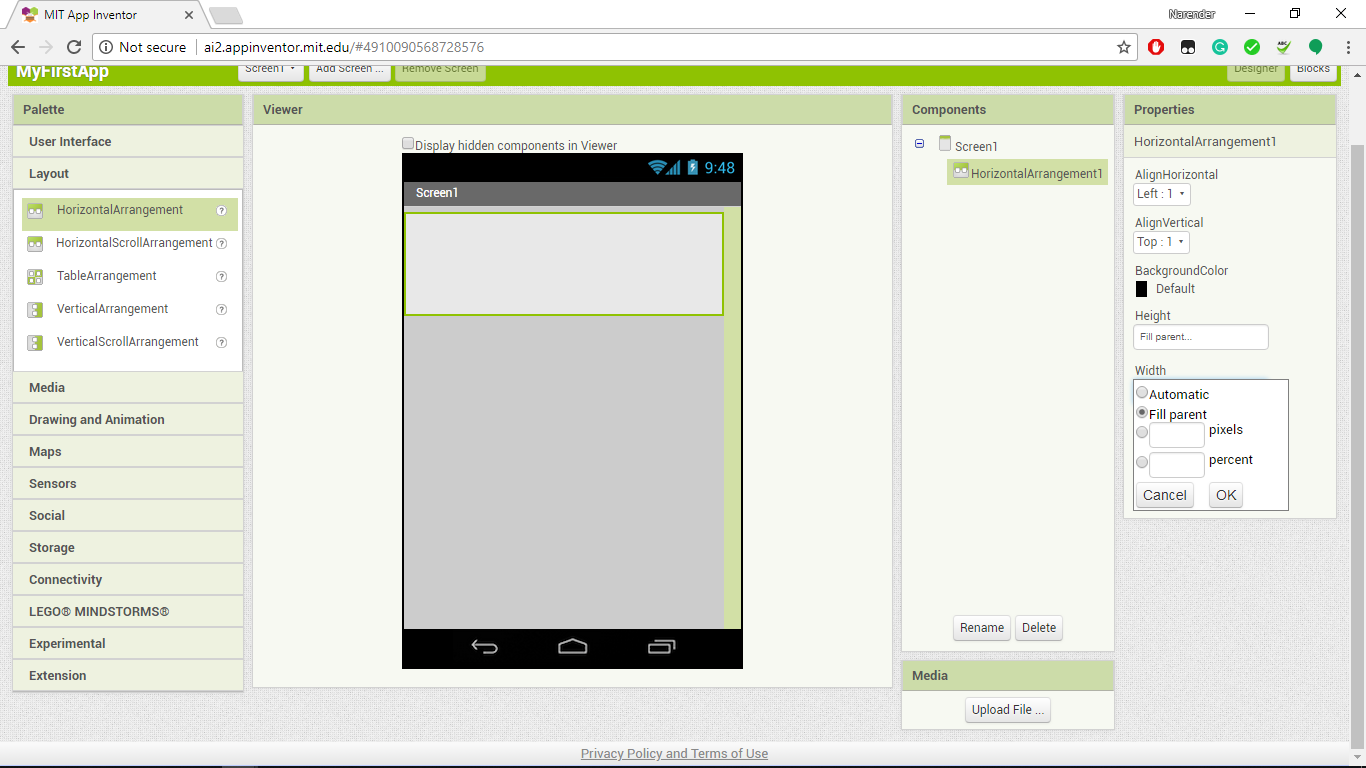The image size is (1366, 768).
Task: Click Upload File in Media panel
Action: [1009, 710]
